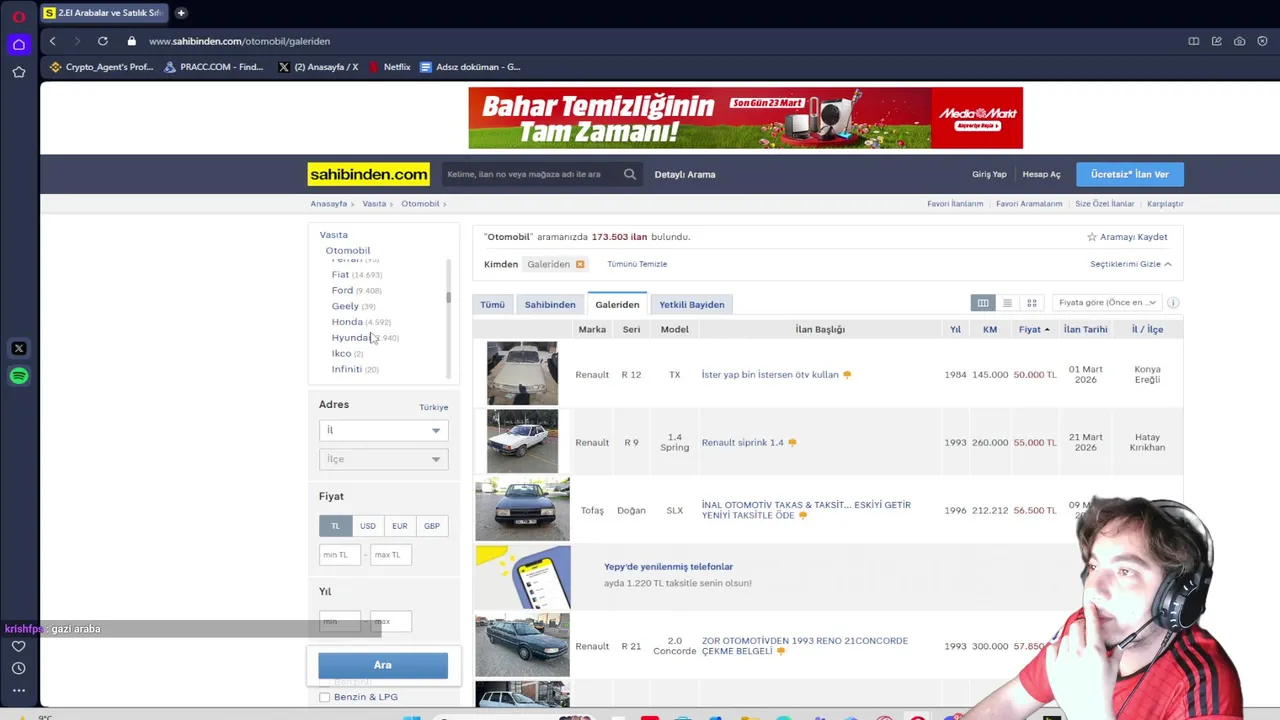Go back with the browser back arrow
The image size is (1280, 720).
pos(52,41)
